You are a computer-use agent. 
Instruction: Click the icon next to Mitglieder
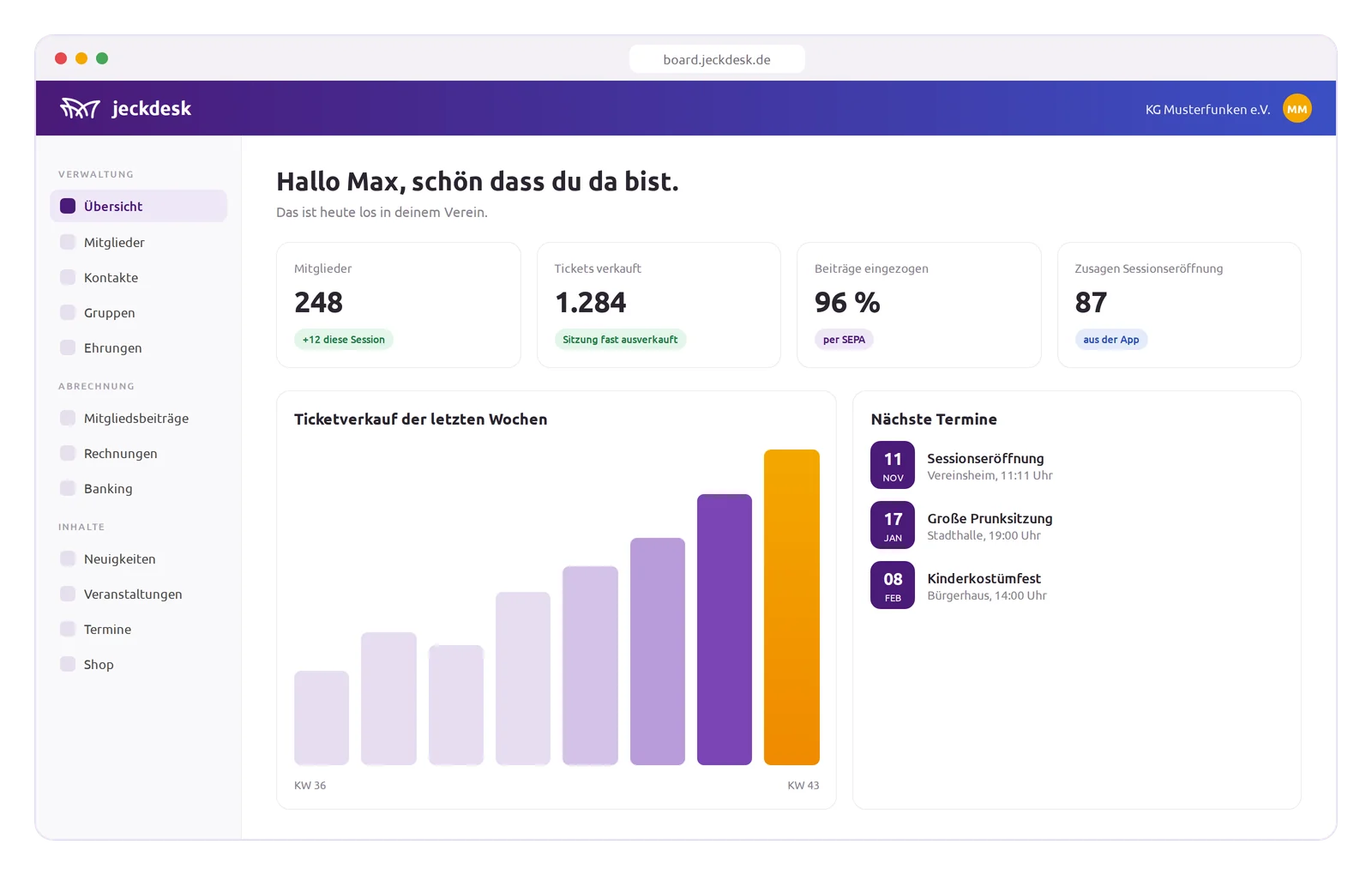(68, 242)
